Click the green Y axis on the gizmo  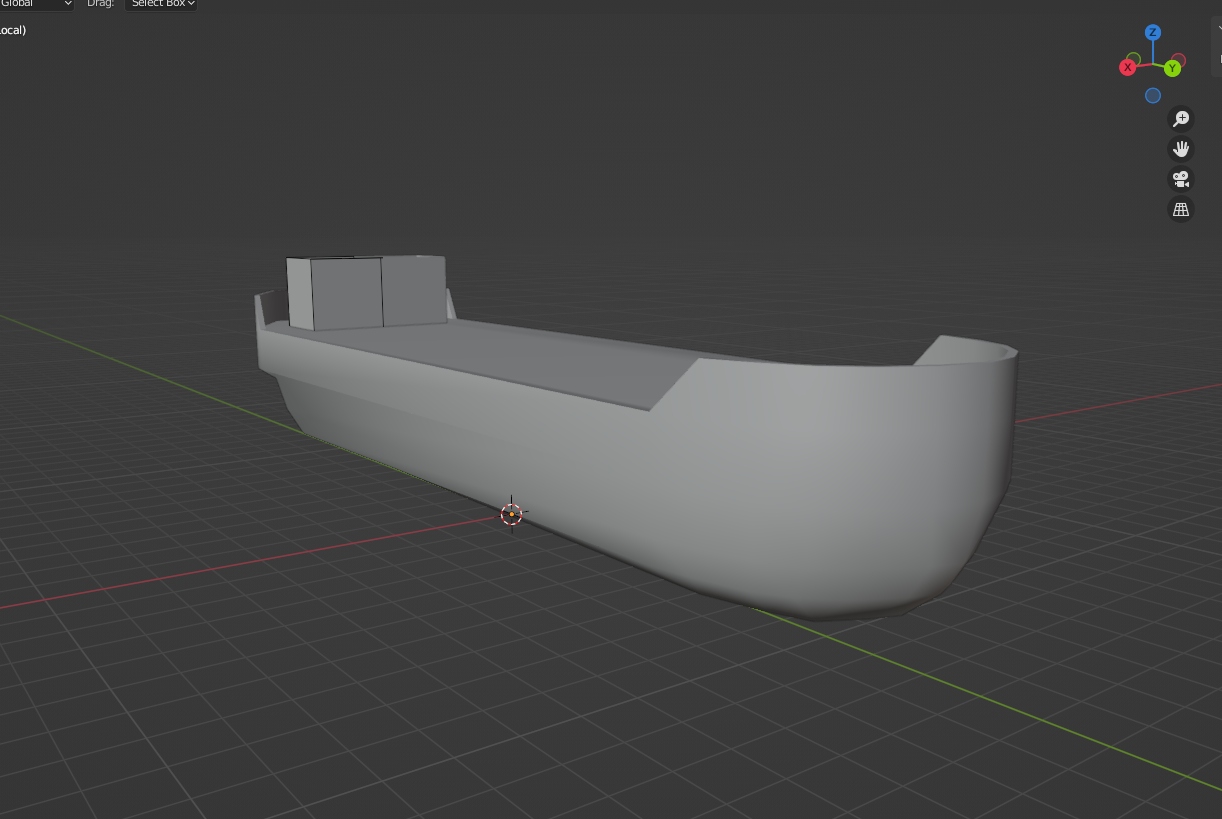1172,69
